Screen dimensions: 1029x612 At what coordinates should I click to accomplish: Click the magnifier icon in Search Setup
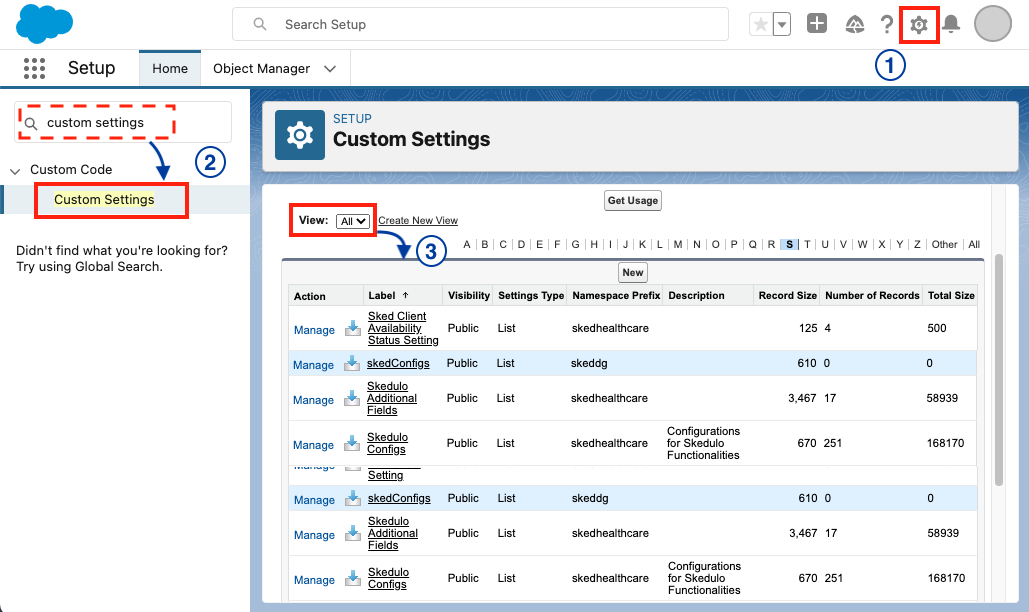coord(260,24)
